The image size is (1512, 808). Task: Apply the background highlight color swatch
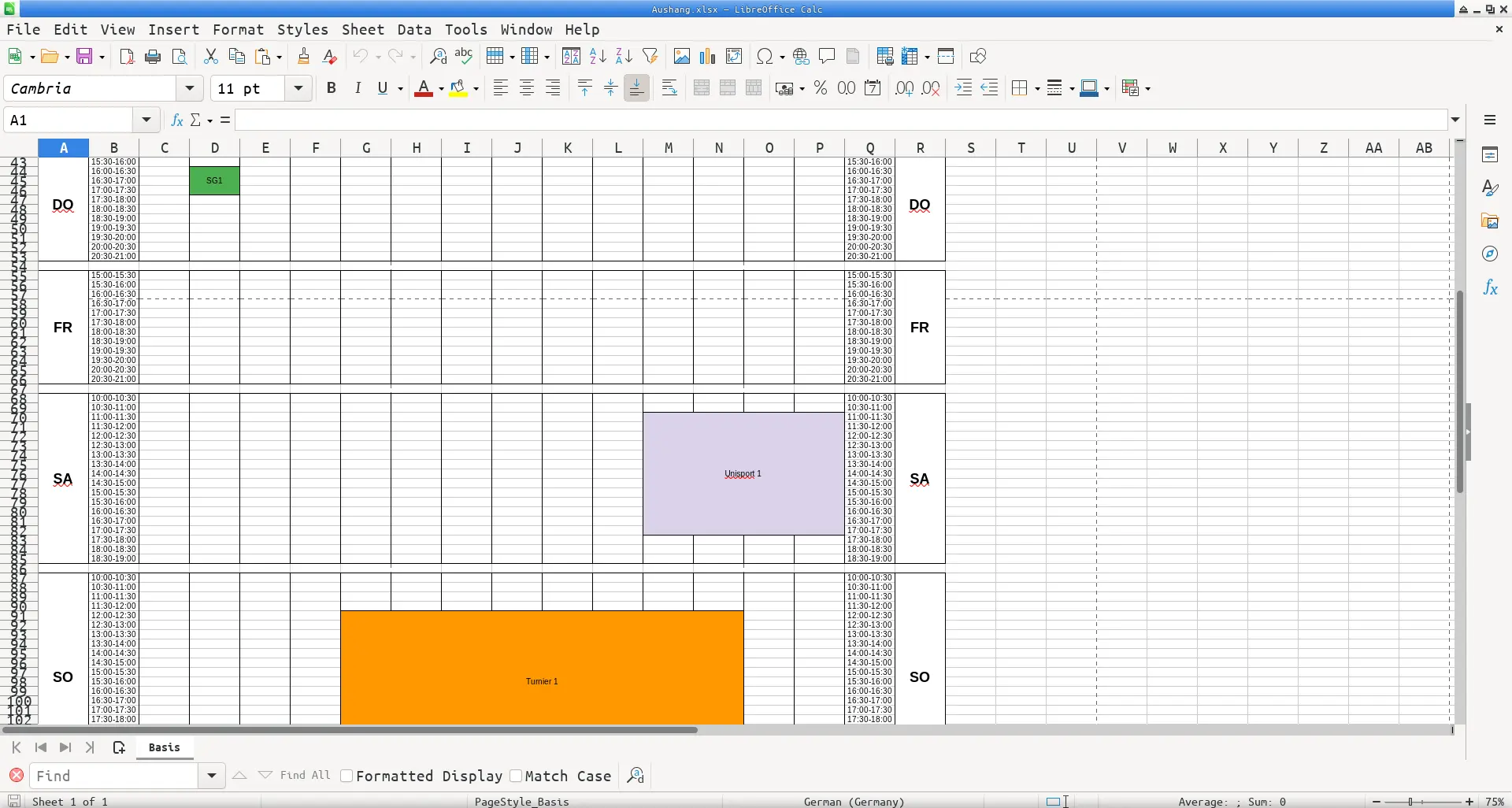[x=458, y=88]
